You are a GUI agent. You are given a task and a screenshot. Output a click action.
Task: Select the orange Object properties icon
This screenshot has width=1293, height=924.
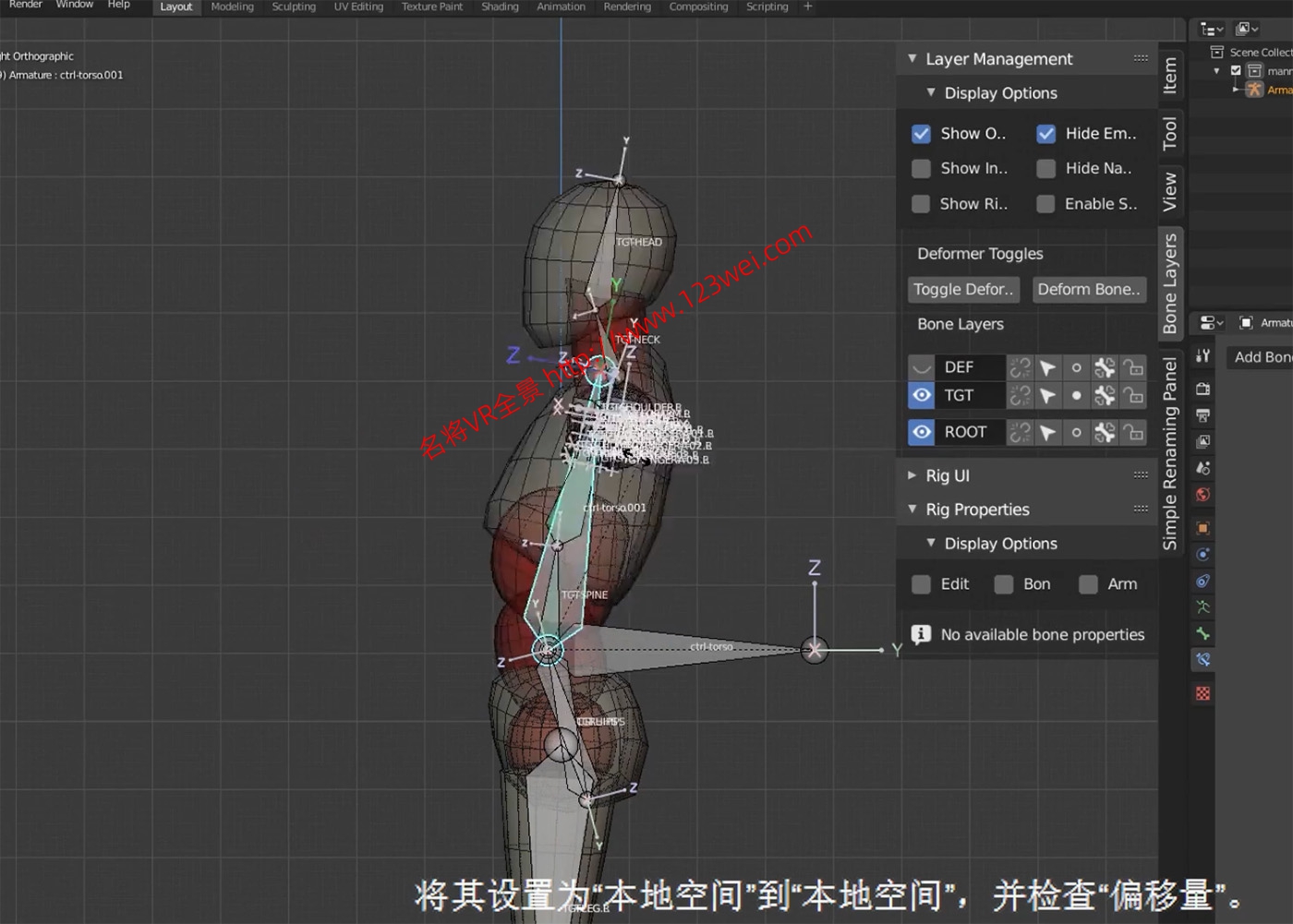coord(1202,528)
